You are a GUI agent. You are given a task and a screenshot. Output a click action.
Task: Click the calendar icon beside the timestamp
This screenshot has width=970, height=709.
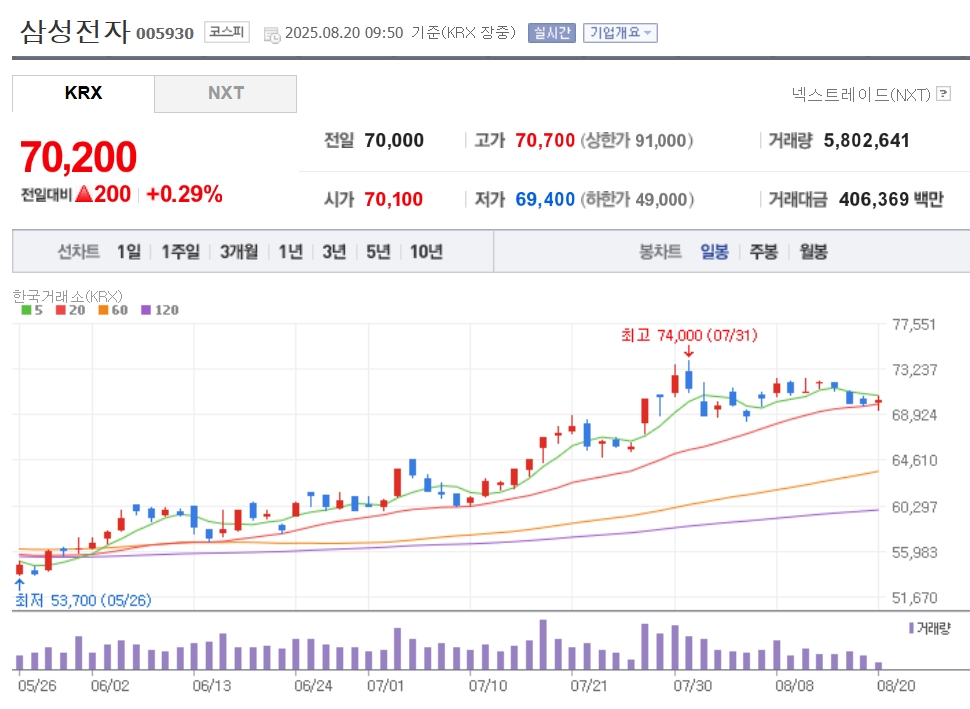[272, 35]
